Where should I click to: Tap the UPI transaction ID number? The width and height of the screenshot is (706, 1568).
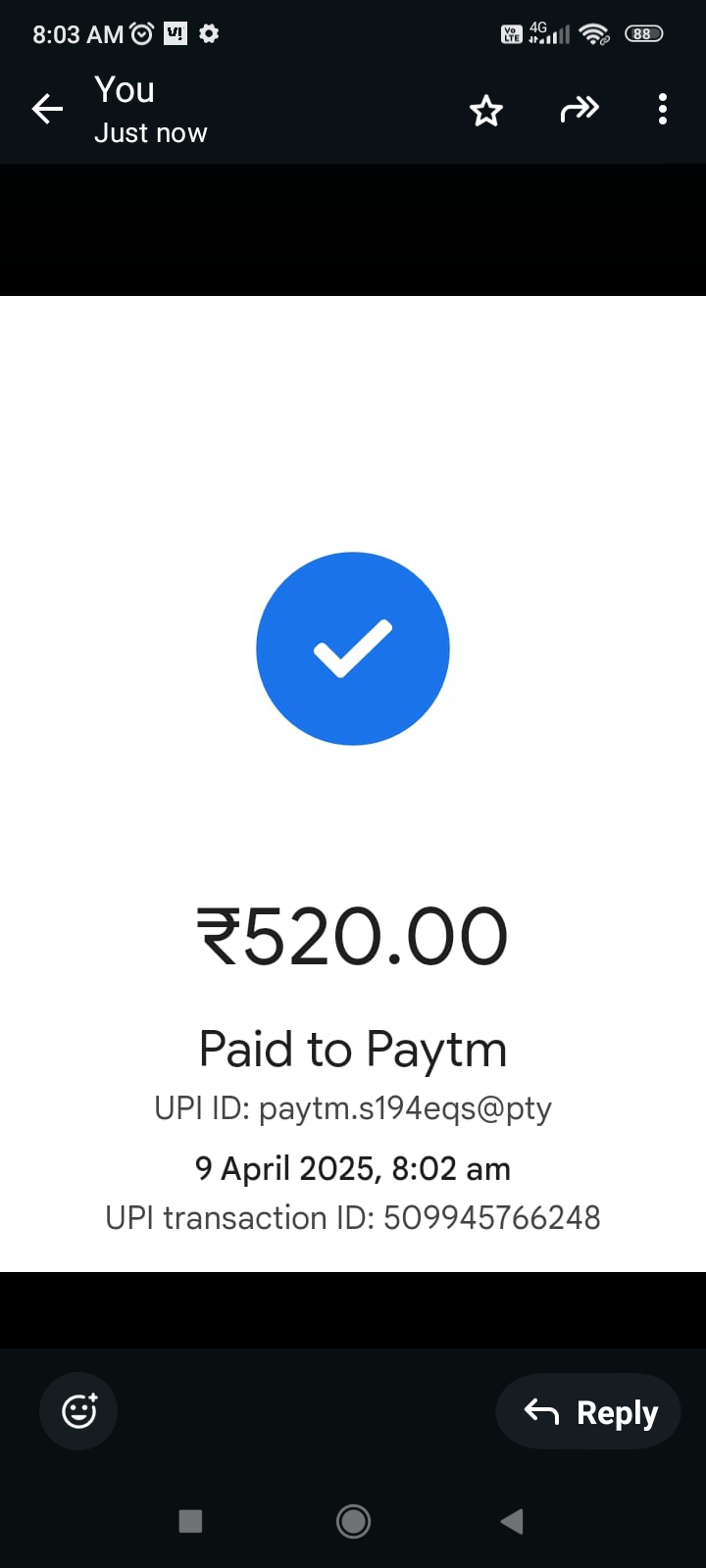pyautogui.click(x=491, y=1218)
